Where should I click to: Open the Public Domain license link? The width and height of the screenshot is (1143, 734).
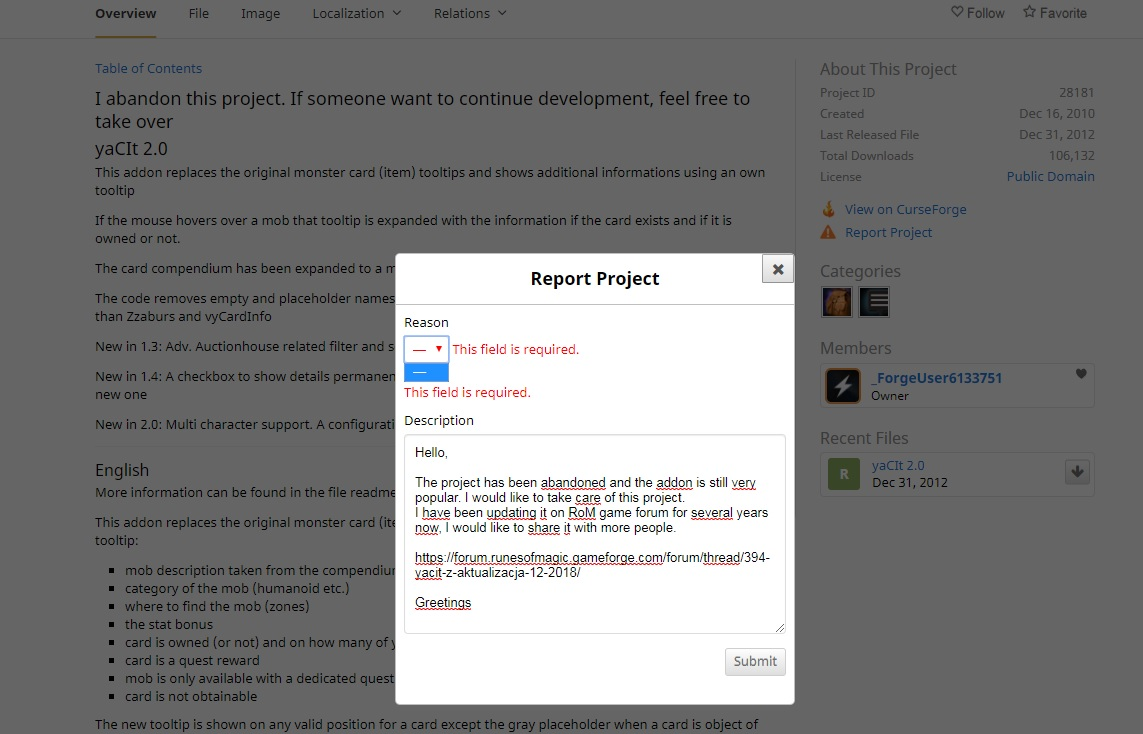pyautogui.click(x=1050, y=176)
